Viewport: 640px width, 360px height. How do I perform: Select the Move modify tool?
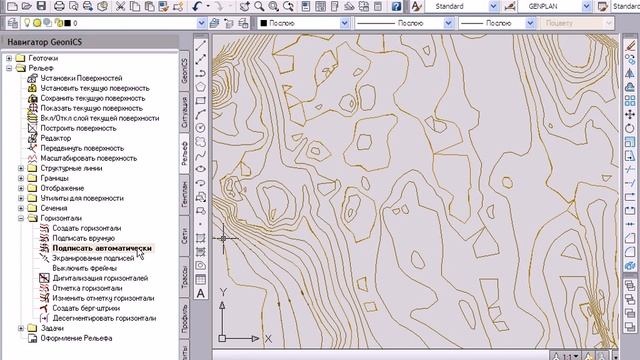point(630,115)
